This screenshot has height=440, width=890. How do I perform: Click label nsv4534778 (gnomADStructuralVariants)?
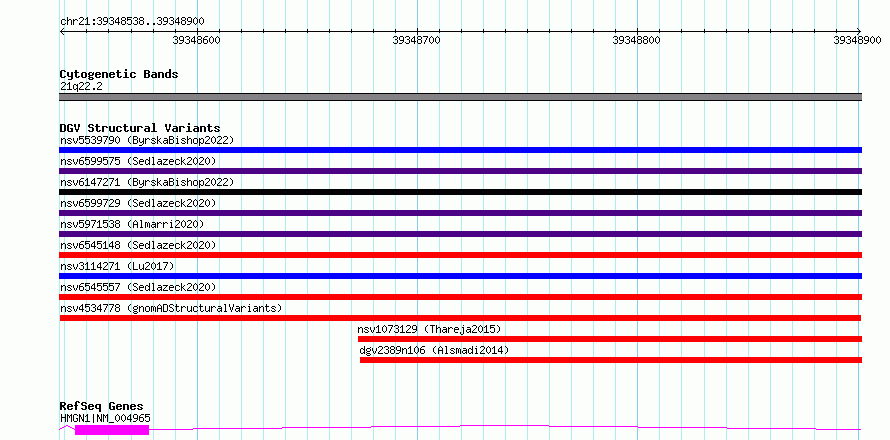coord(171,308)
